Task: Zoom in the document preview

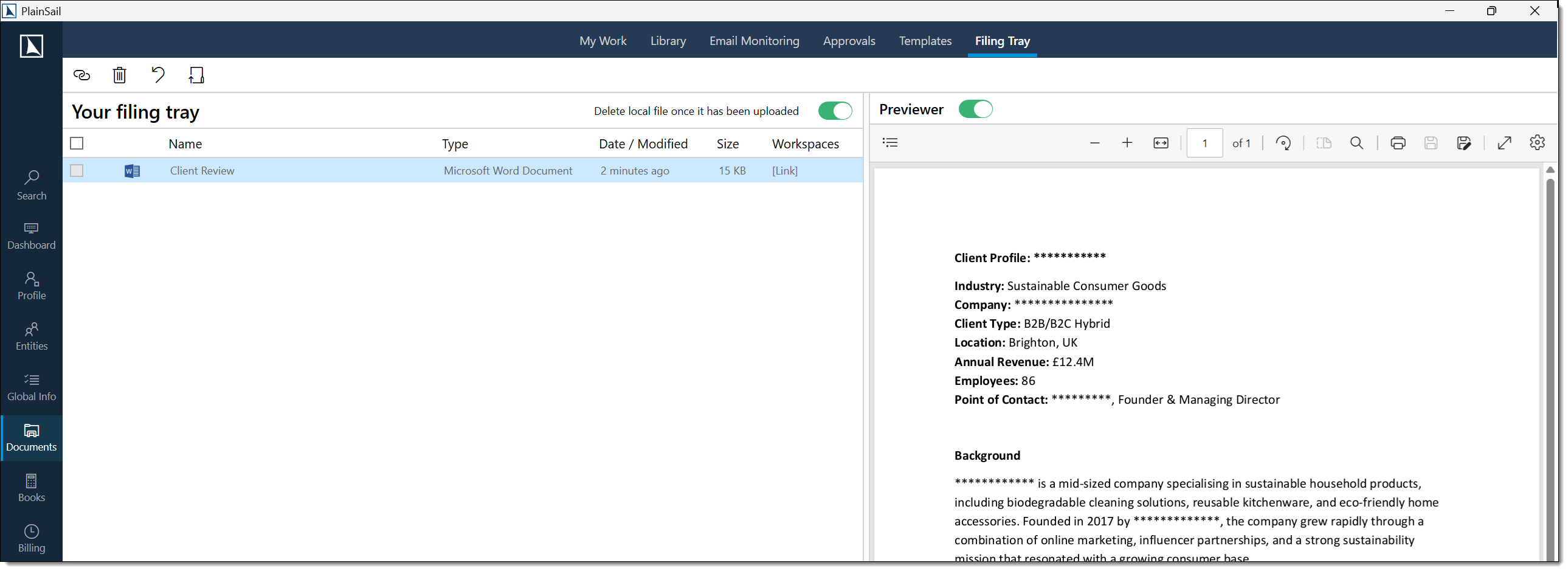Action: 1127,143
